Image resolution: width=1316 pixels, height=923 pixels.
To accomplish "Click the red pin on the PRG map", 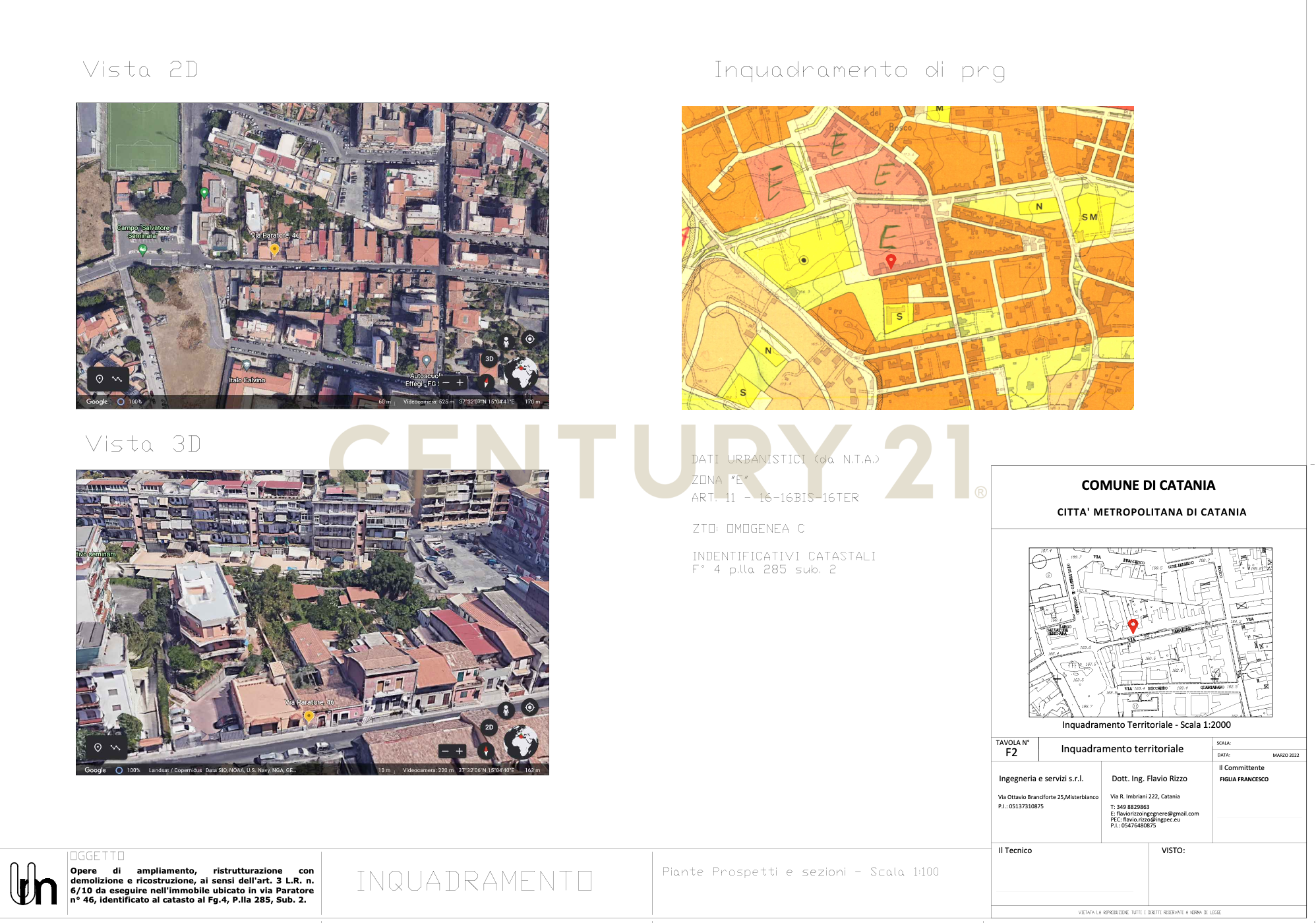I will coord(891,261).
